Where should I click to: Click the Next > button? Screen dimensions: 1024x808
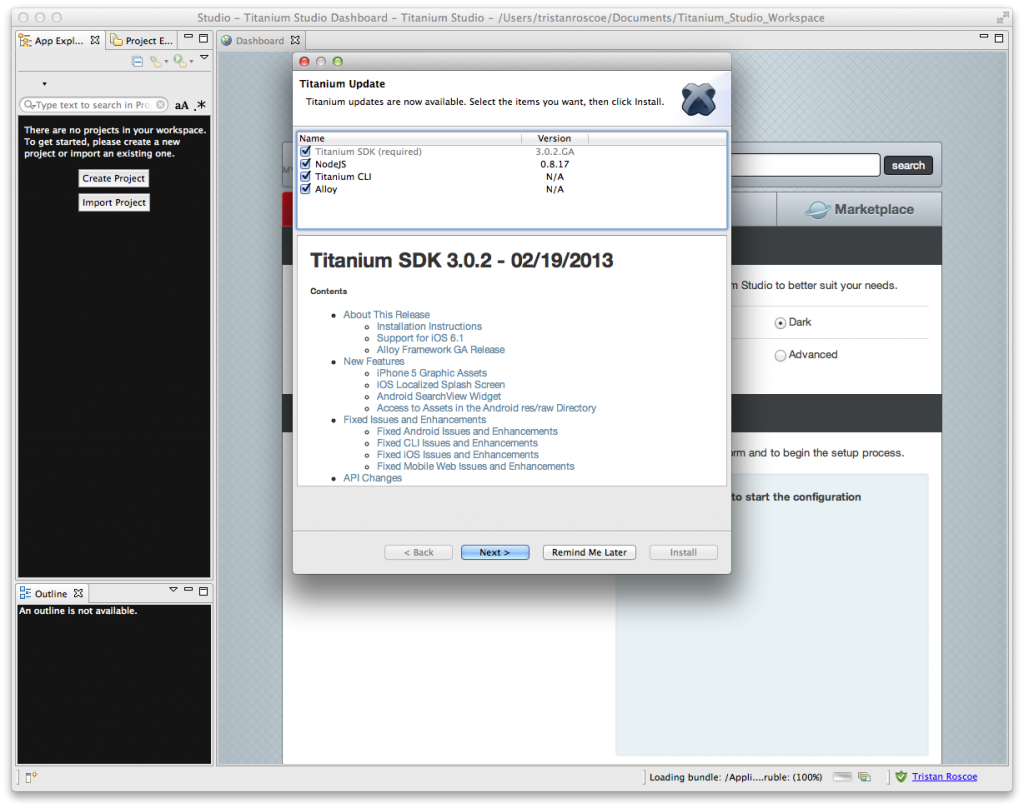[x=495, y=553]
